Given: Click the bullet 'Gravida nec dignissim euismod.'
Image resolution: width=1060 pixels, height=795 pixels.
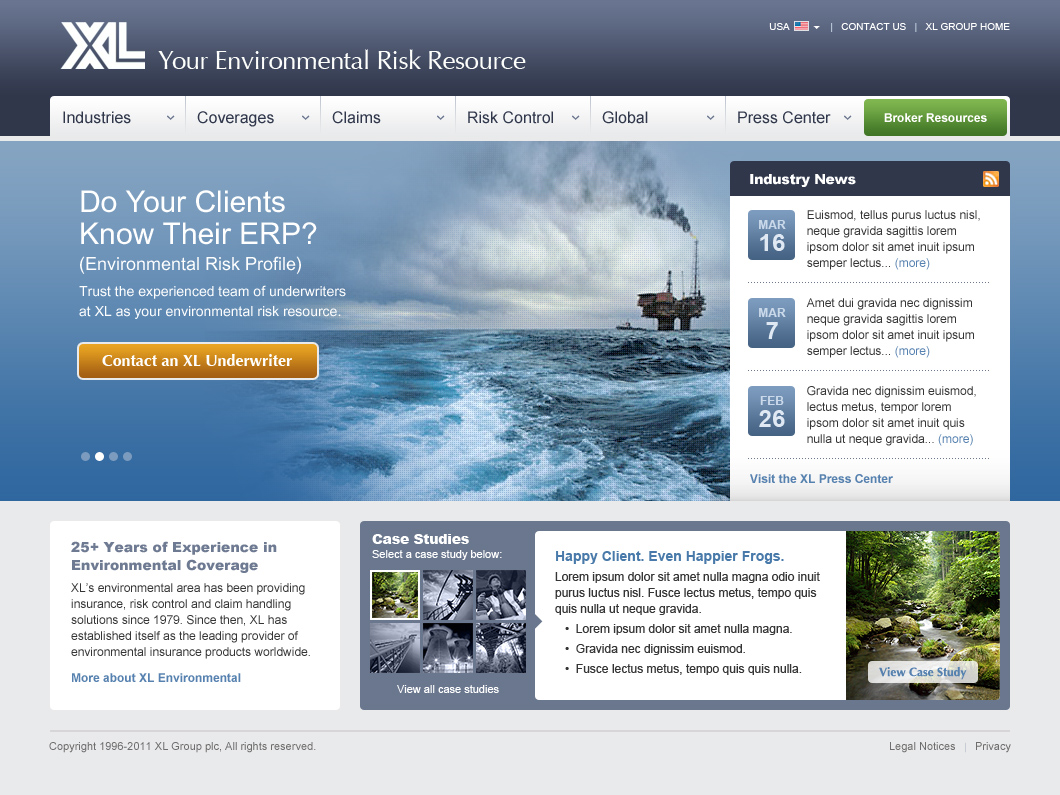Looking at the screenshot, I should click(660, 649).
